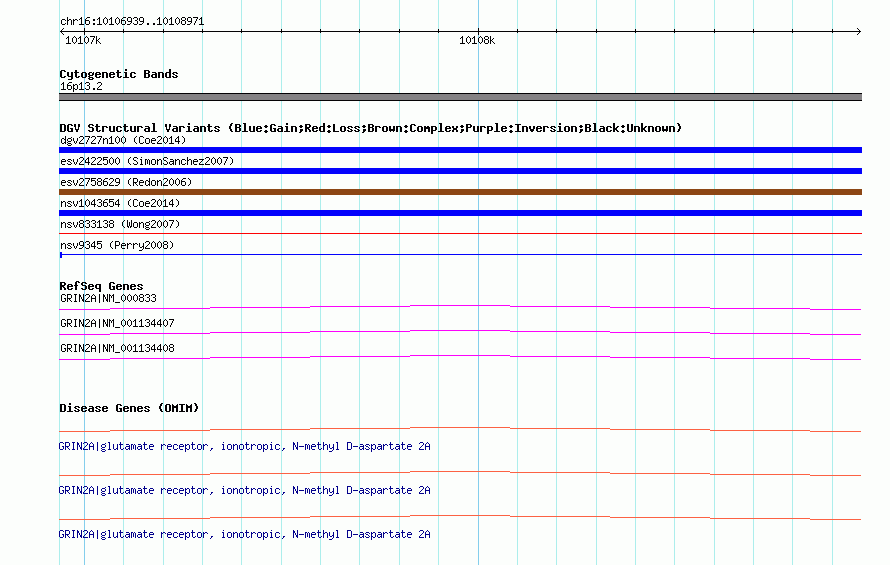
Task: Click the second orange OMIM gene line
Action: point(460,473)
